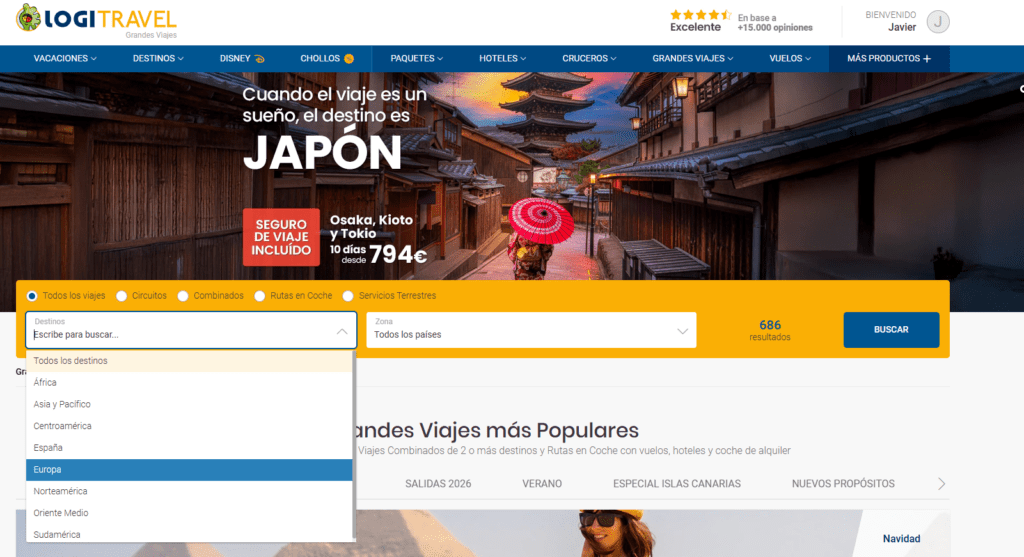Select the Circuitos radio button

pos(121,296)
